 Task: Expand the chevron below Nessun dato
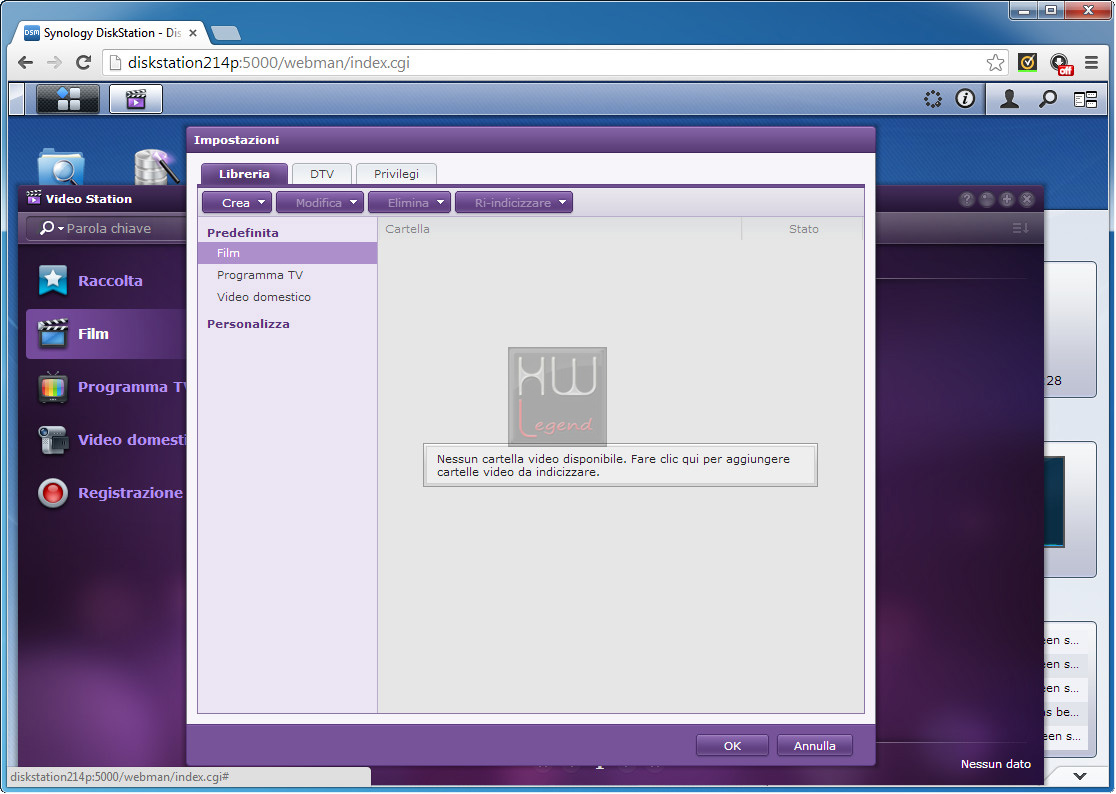pos(1080,776)
